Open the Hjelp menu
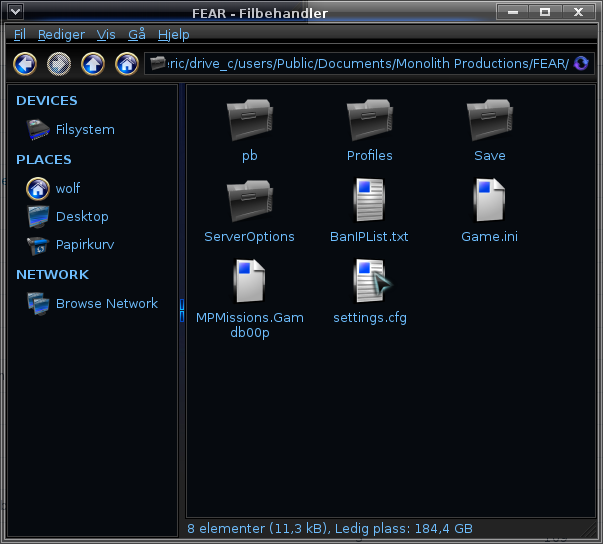The image size is (603, 544). [x=173, y=35]
